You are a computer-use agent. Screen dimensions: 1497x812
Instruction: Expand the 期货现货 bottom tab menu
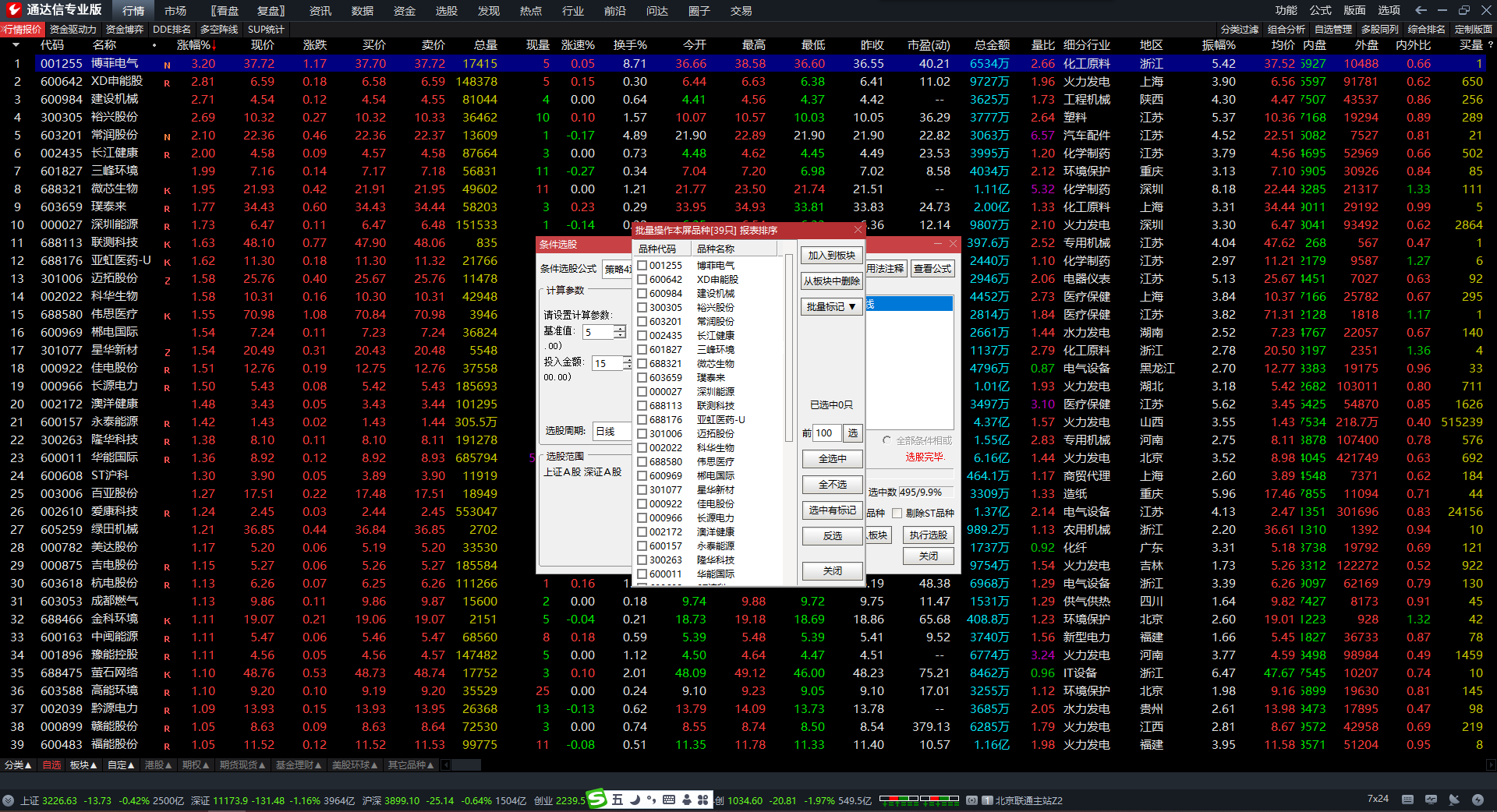pyautogui.click(x=242, y=765)
